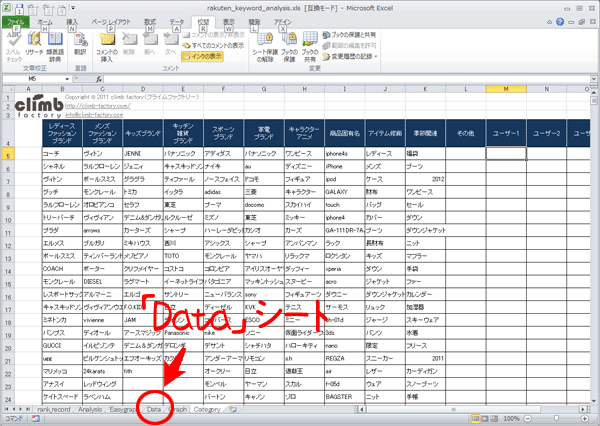Switch to the データ ribbon tab
Image resolution: width=600 pixels, height=426 pixels.
(177, 22)
